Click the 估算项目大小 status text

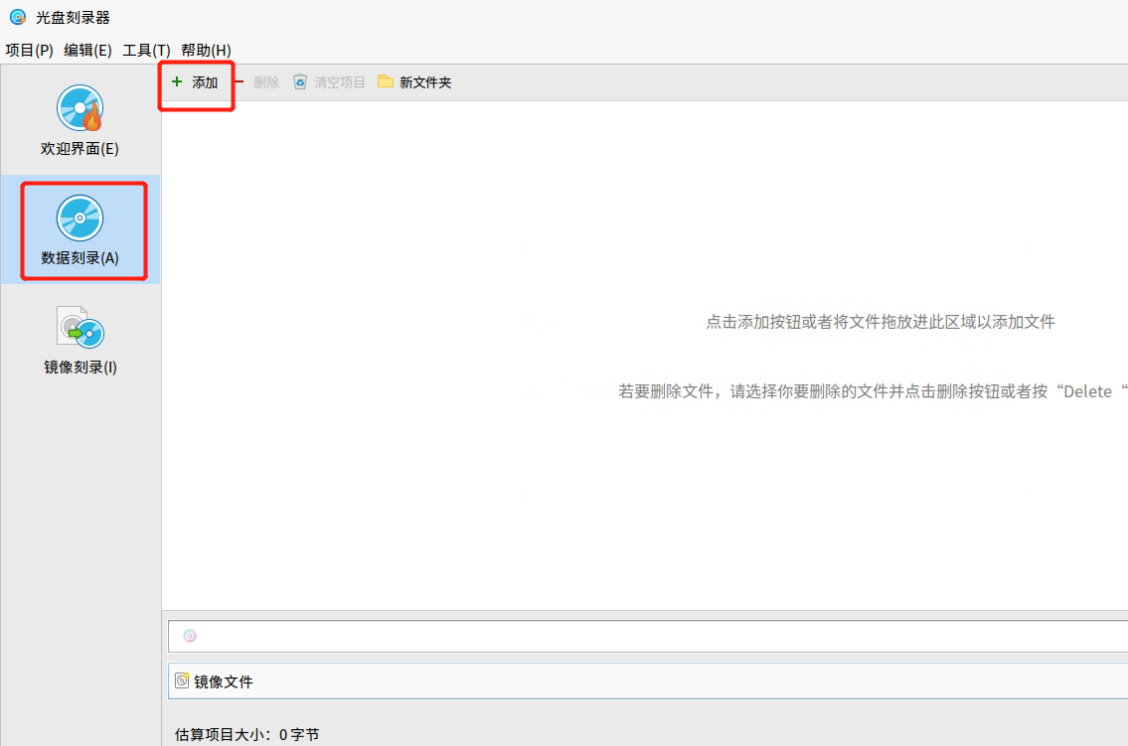click(247, 734)
